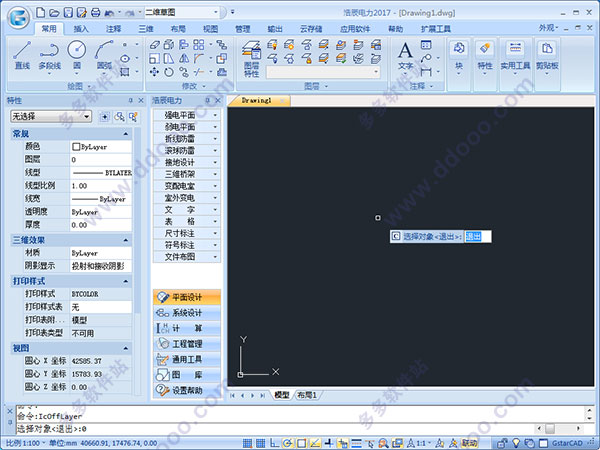This screenshot has width=600, height=450.
Task: Open the 输出 ribbon tab
Action: coord(275,29)
